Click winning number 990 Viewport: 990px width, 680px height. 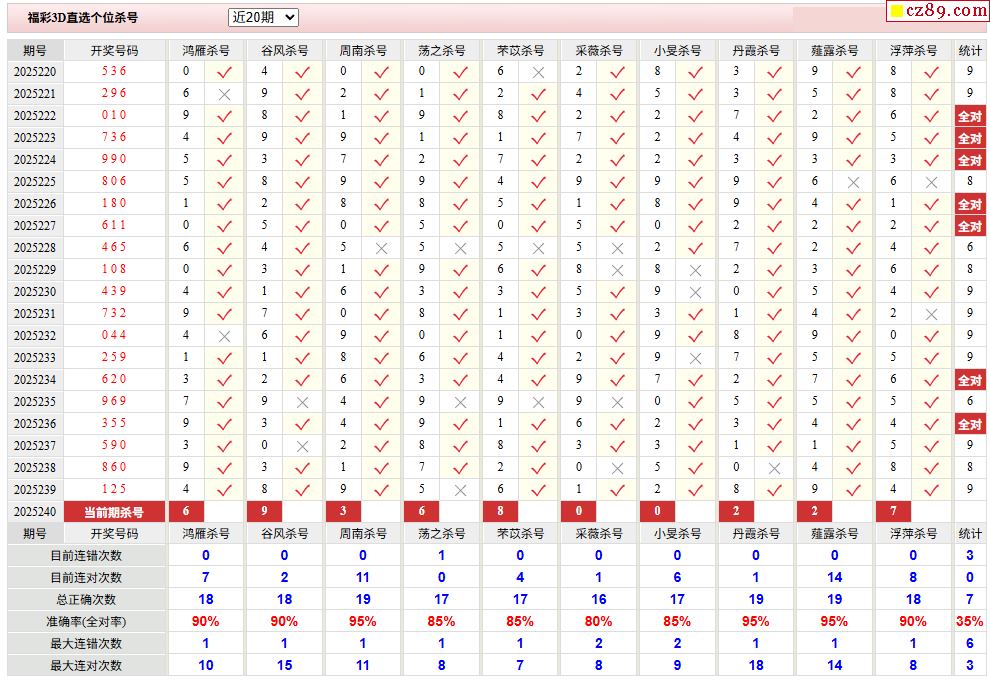click(x=114, y=159)
